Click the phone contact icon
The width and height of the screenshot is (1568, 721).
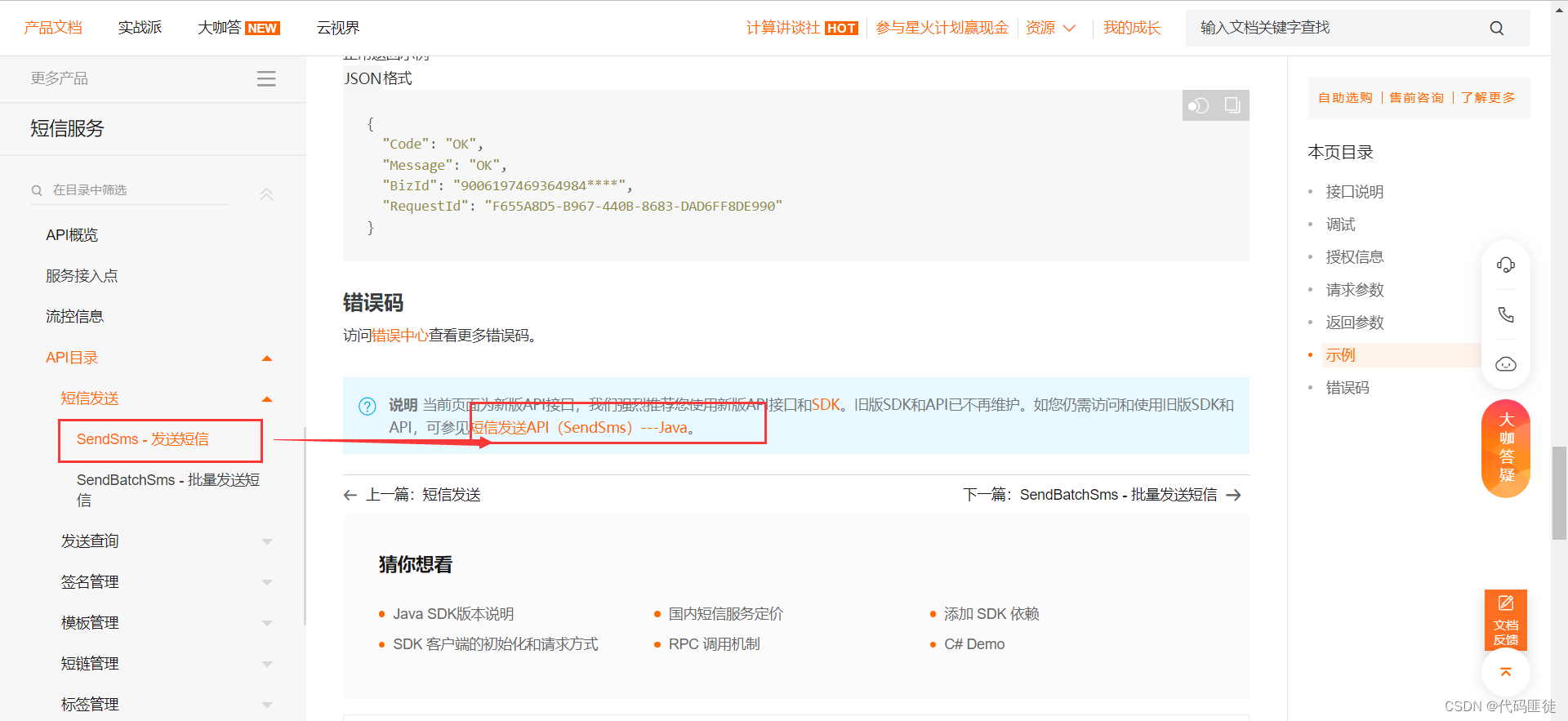(x=1506, y=314)
